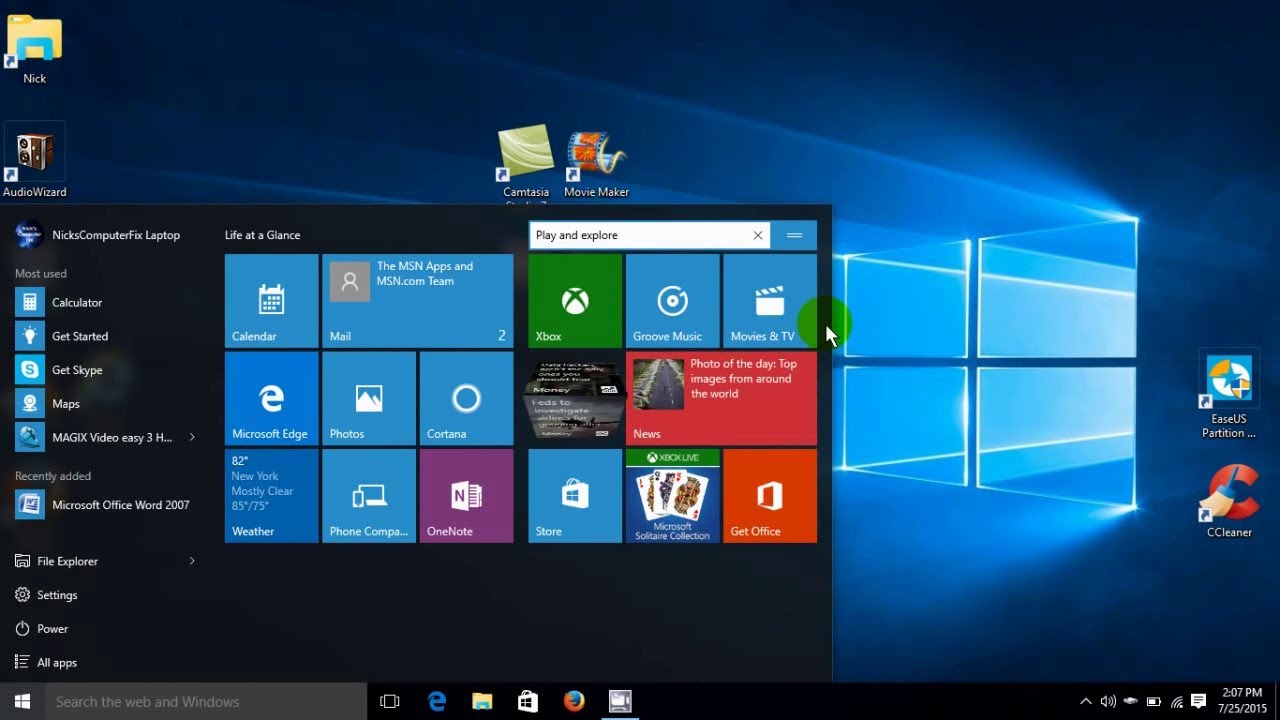This screenshot has height=720, width=1280.
Task: Select the Nick folder on desktop
Action: click(34, 49)
